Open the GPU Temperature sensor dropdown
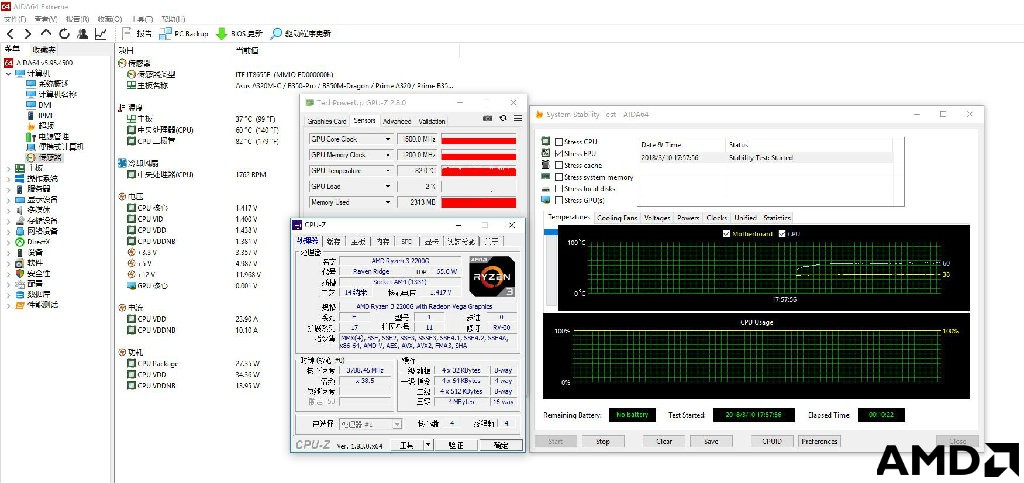 389,171
